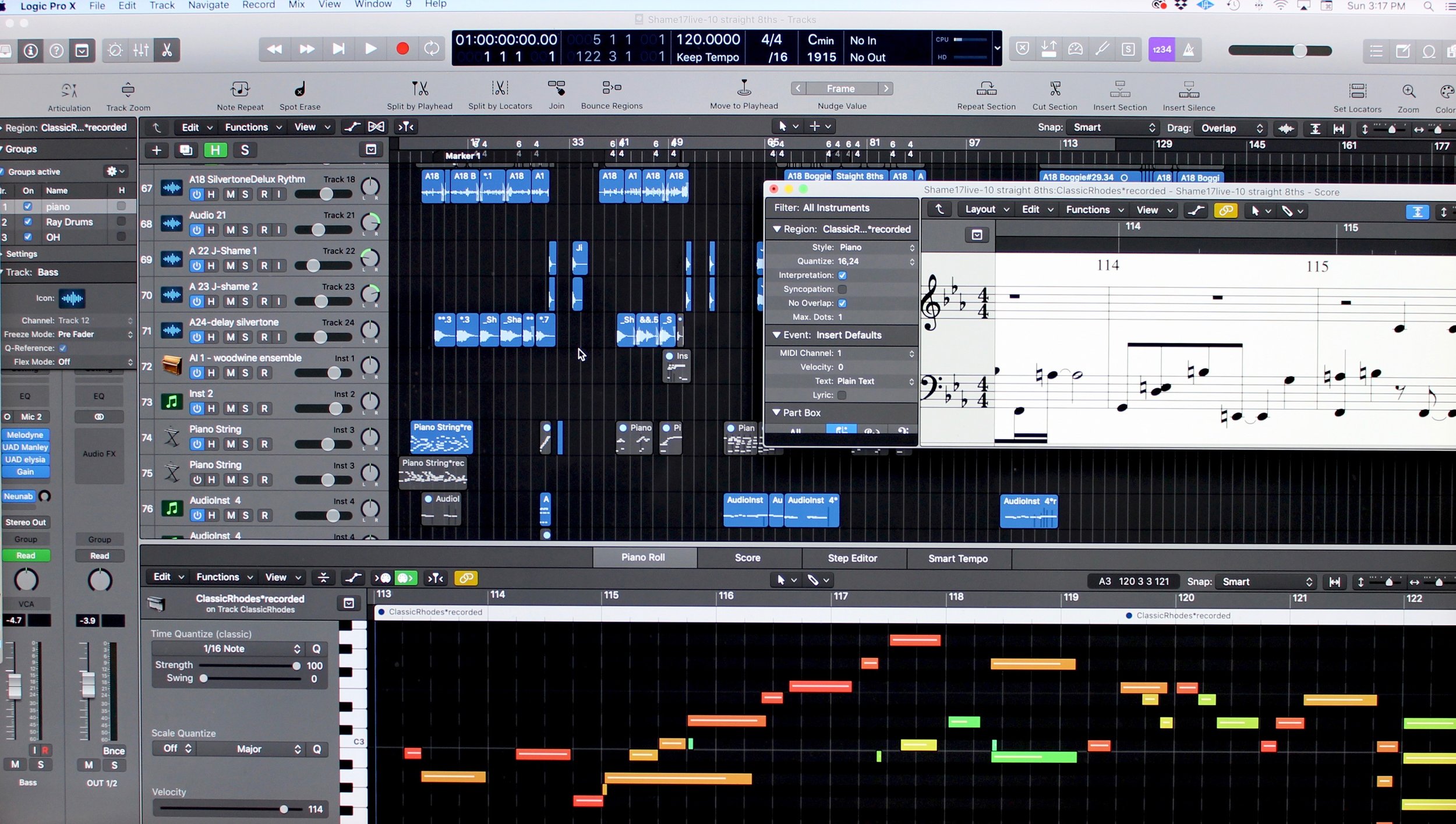Mute the A18 SilvertoneDelux Rythm track
Viewport: 1456px width, 824px height.
pyautogui.click(x=231, y=194)
